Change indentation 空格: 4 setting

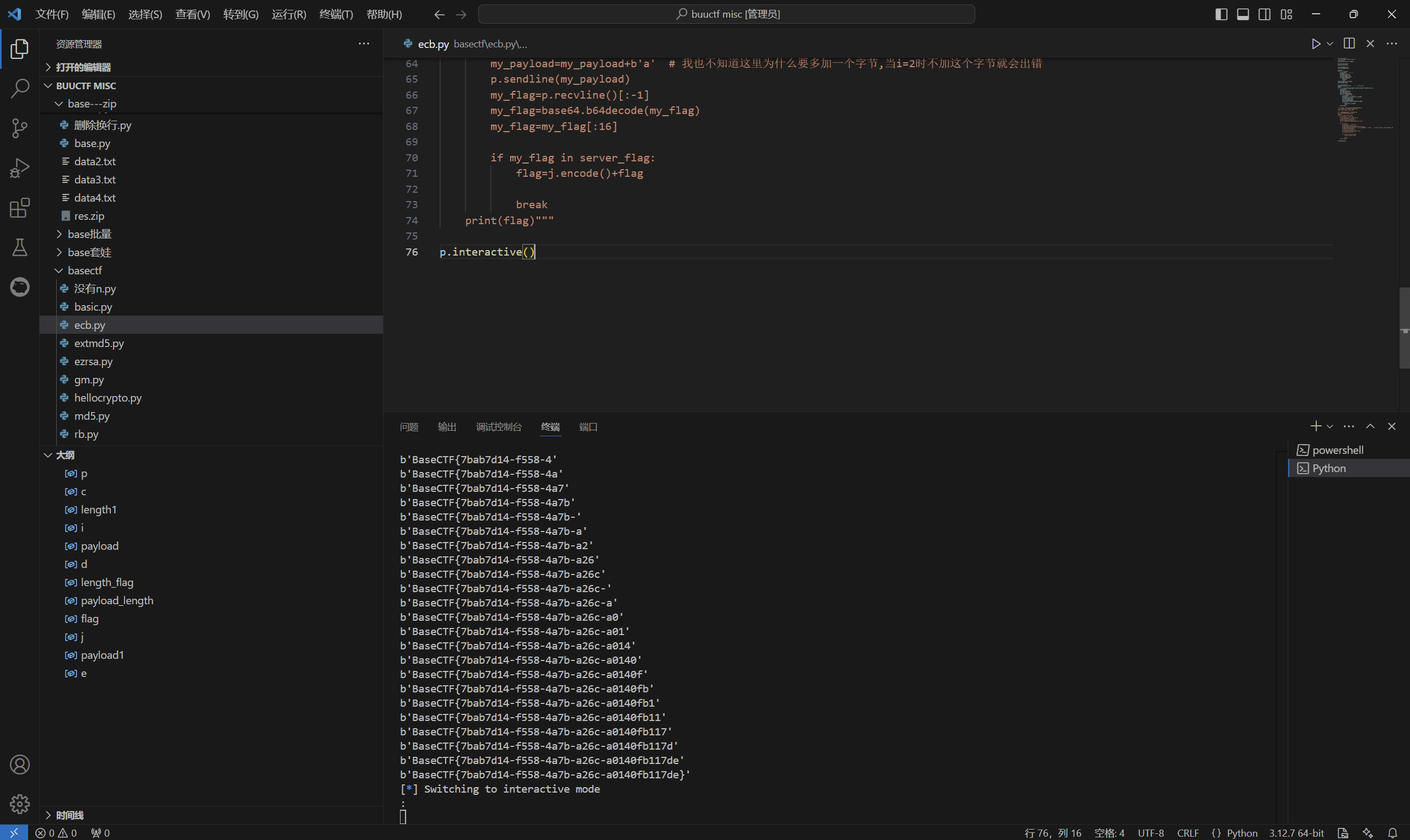(1110, 833)
